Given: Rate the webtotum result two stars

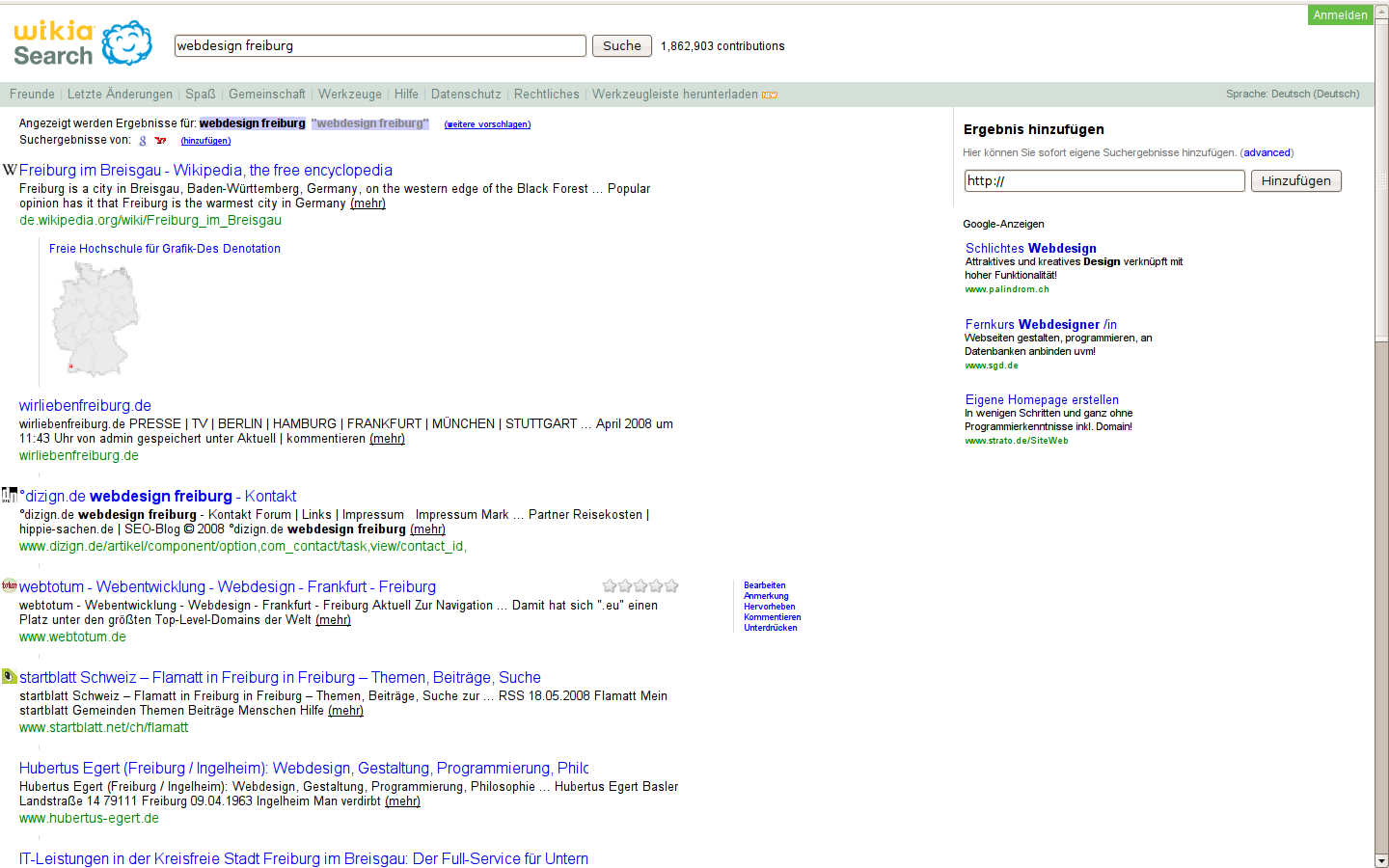Looking at the screenshot, I should click(x=625, y=585).
